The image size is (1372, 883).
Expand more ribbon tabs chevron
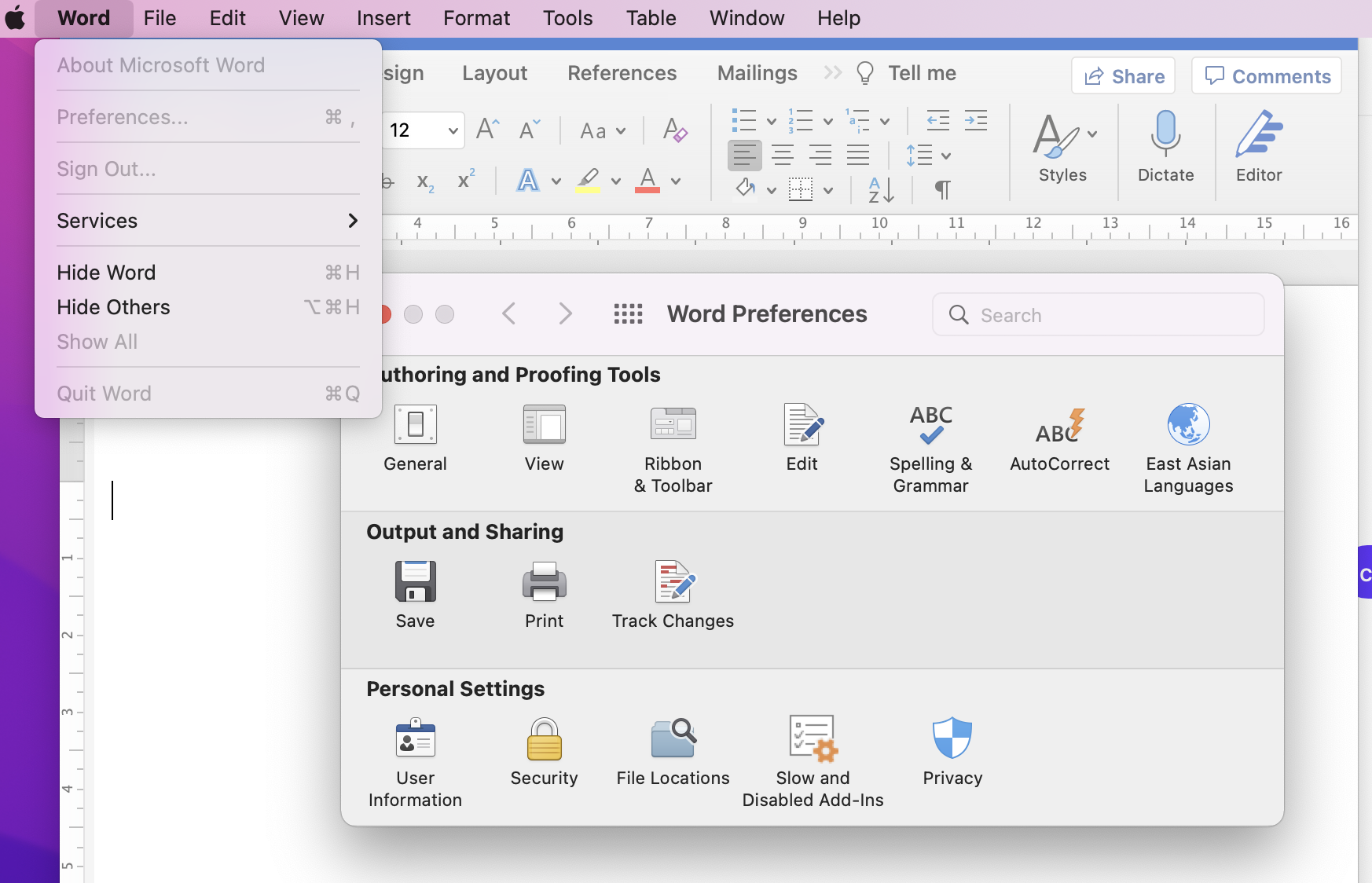pyautogui.click(x=833, y=73)
